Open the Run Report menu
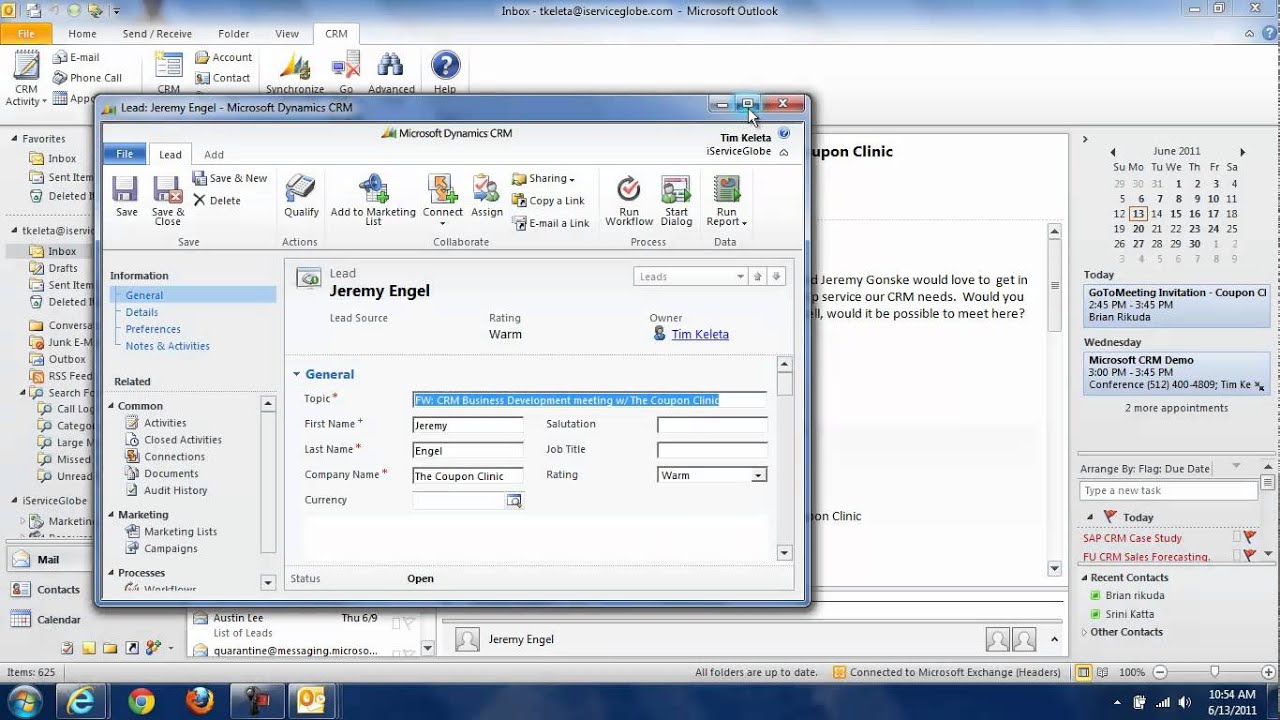The height and width of the screenshot is (720, 1280). click(727, 200)
